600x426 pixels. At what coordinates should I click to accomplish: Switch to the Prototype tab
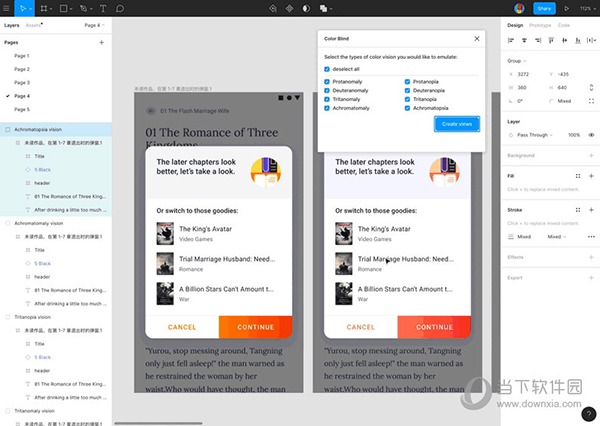(541, 24)
